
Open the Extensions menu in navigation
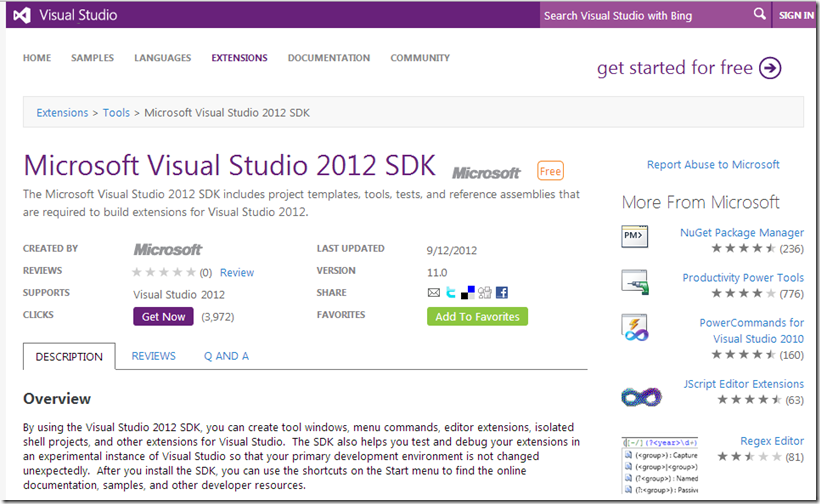[x=239, y=58]
